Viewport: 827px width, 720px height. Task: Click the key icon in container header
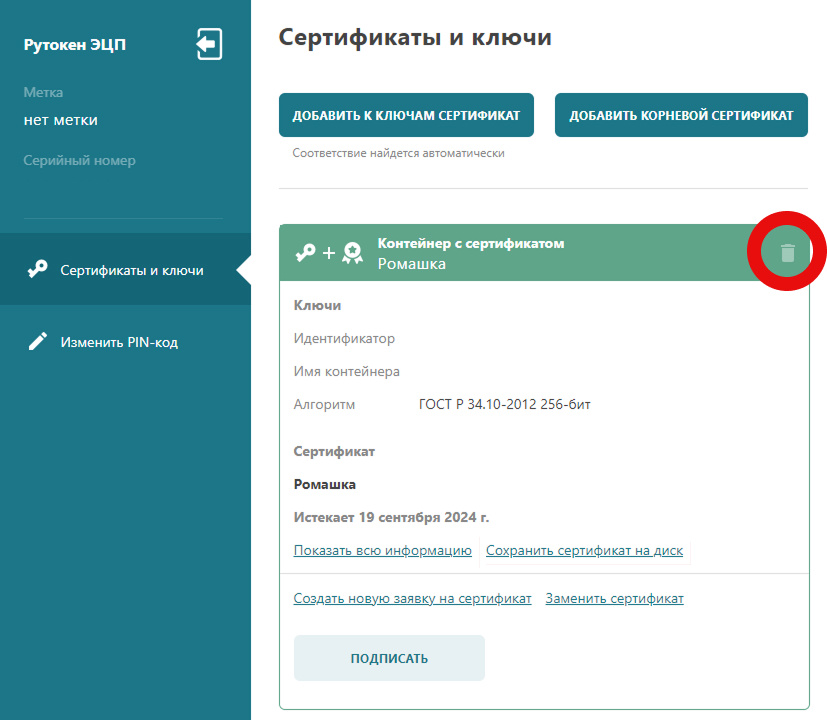point(305,253)
